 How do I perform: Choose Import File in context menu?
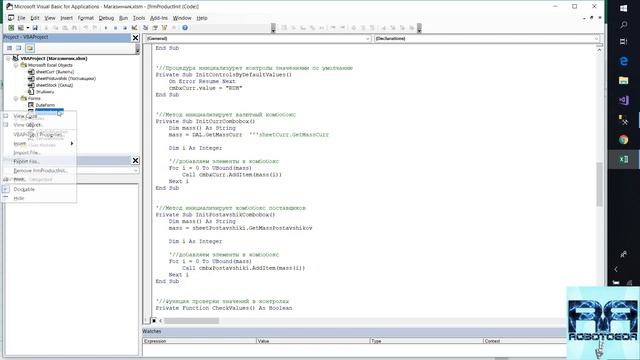pos(39,153)
